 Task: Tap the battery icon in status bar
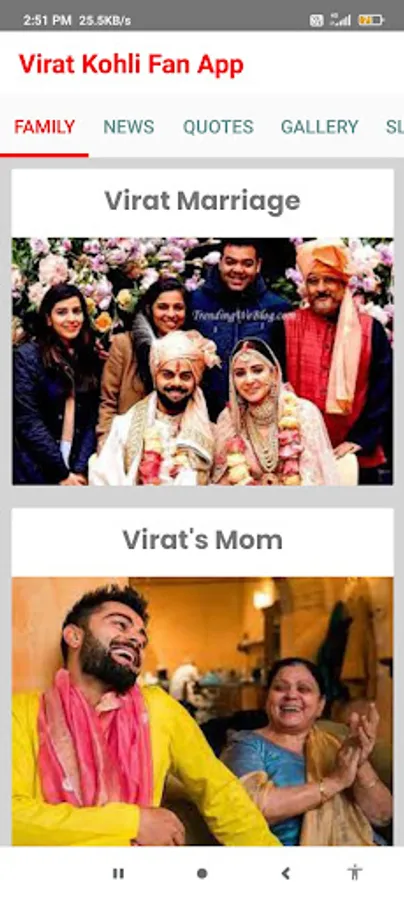[371, 20]
